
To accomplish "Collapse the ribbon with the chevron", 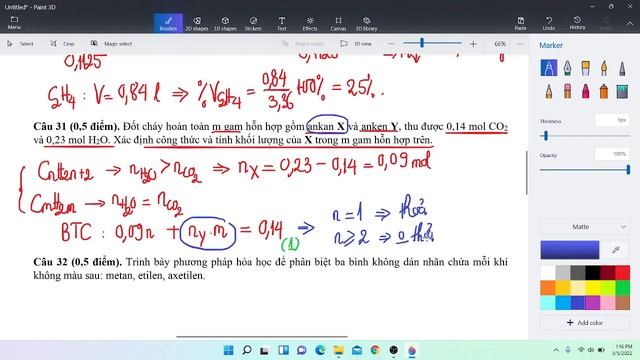I will pyautogui.click(x=630, y=24).
